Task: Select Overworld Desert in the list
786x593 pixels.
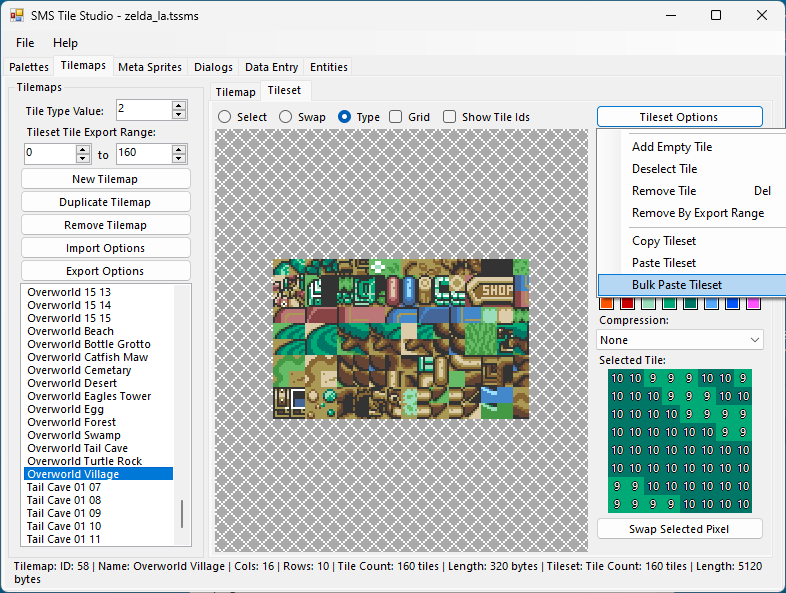Action: (x=98, y=383)
